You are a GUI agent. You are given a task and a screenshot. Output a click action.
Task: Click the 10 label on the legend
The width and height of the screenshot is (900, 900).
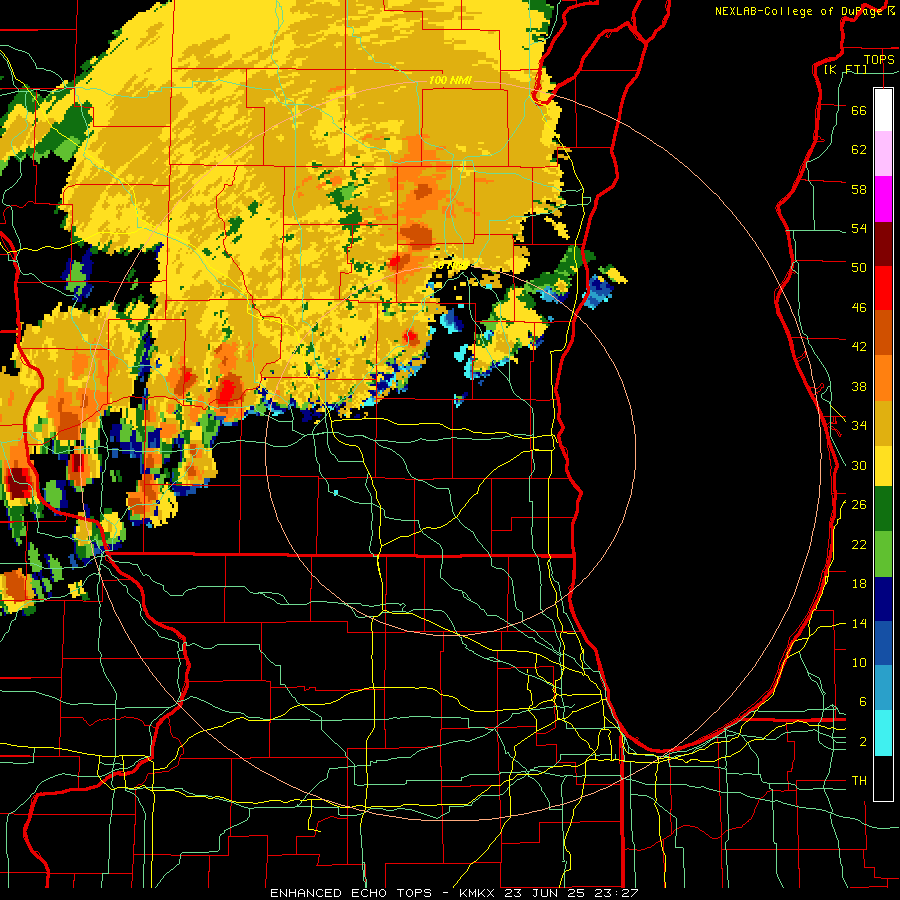[859, 662]
